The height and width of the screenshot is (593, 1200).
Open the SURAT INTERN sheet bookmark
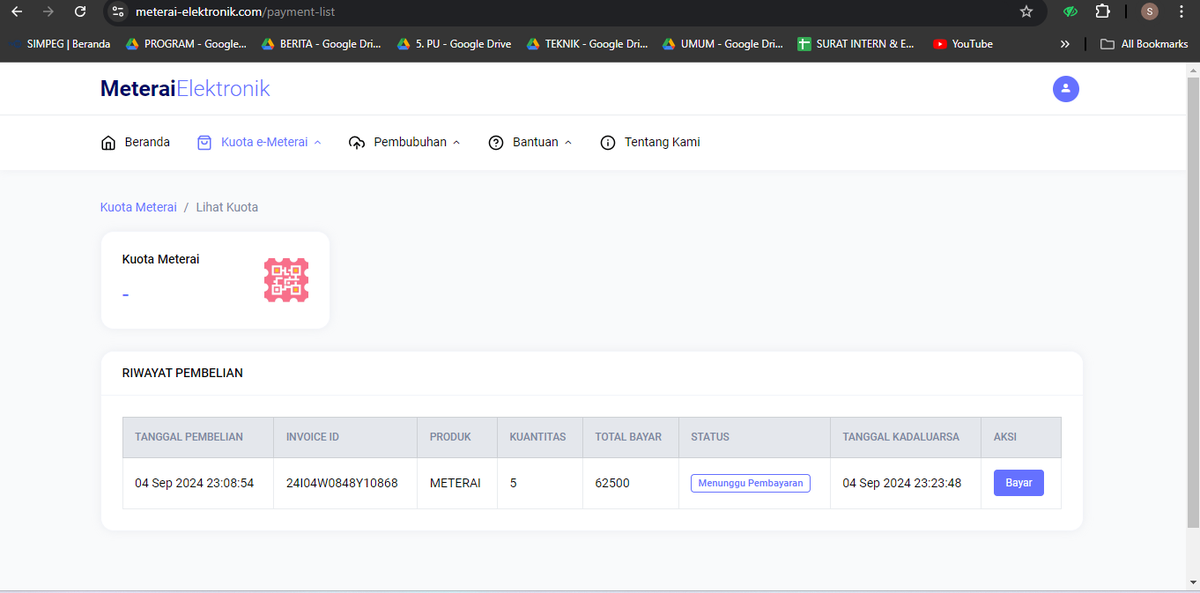click(x=857, y=44)
